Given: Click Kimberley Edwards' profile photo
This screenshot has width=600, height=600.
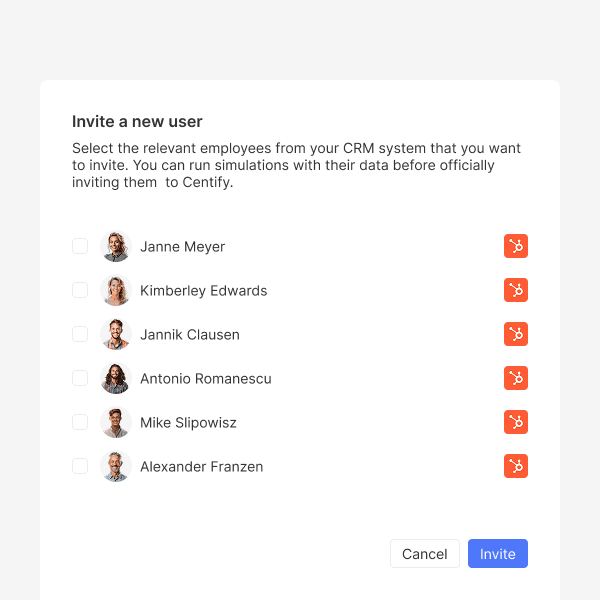Looking at the screenshot, I should tap(116, 291).
